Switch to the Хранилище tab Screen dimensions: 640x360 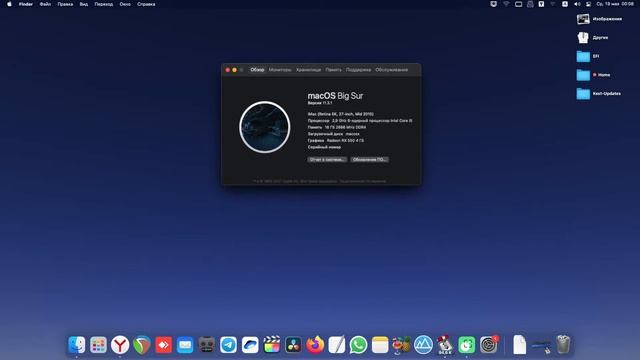309,70
